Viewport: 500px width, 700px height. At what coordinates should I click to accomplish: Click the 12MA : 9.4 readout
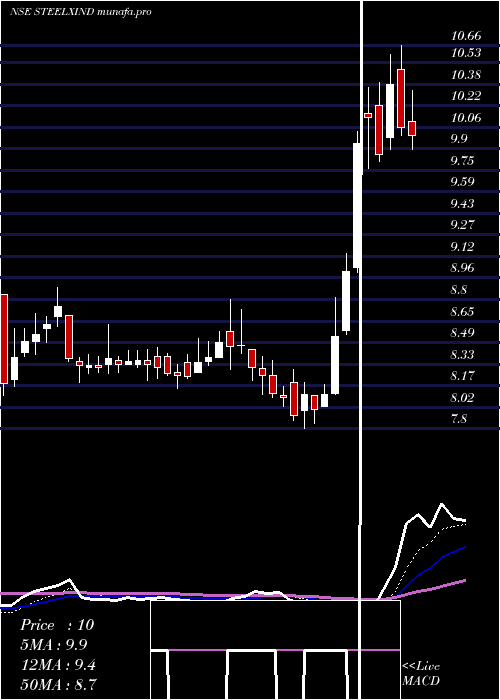pyautogui.click(x=58, y=664)
